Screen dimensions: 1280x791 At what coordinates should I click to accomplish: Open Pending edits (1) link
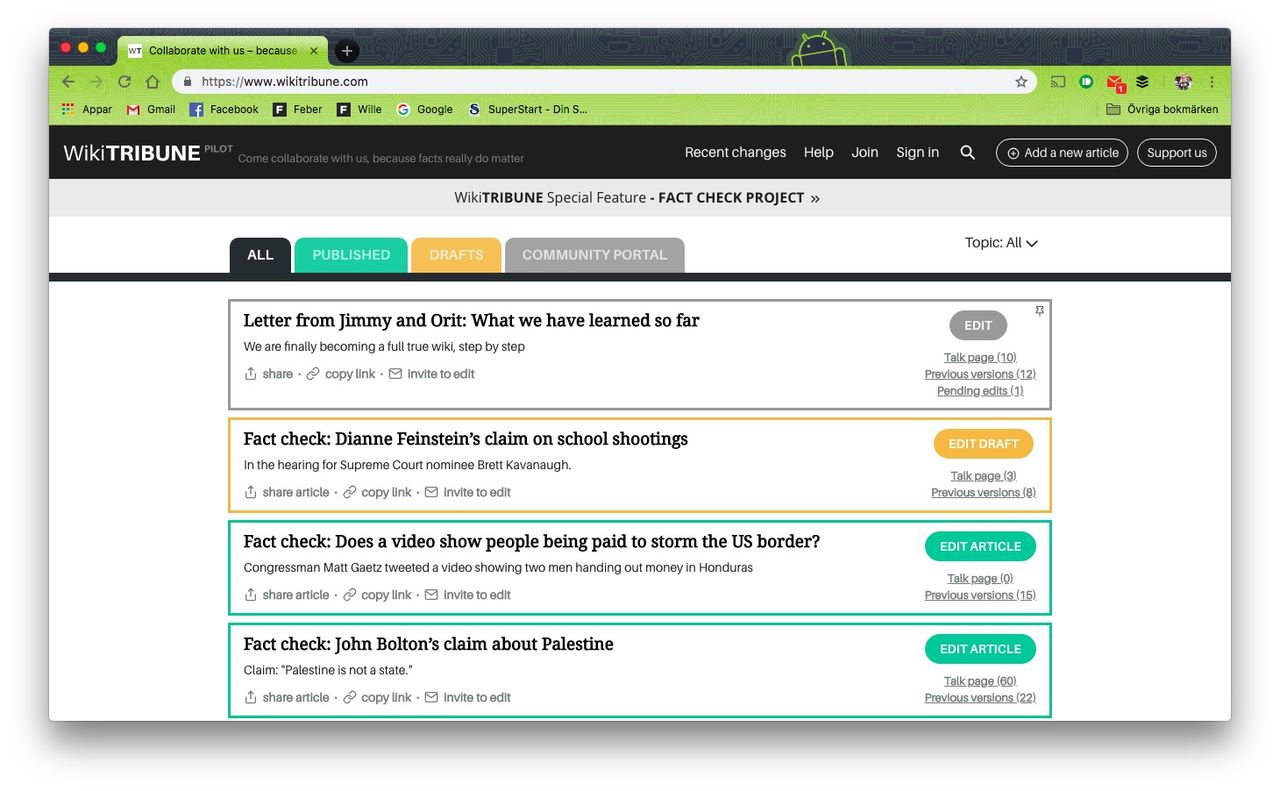pos(980,391)
